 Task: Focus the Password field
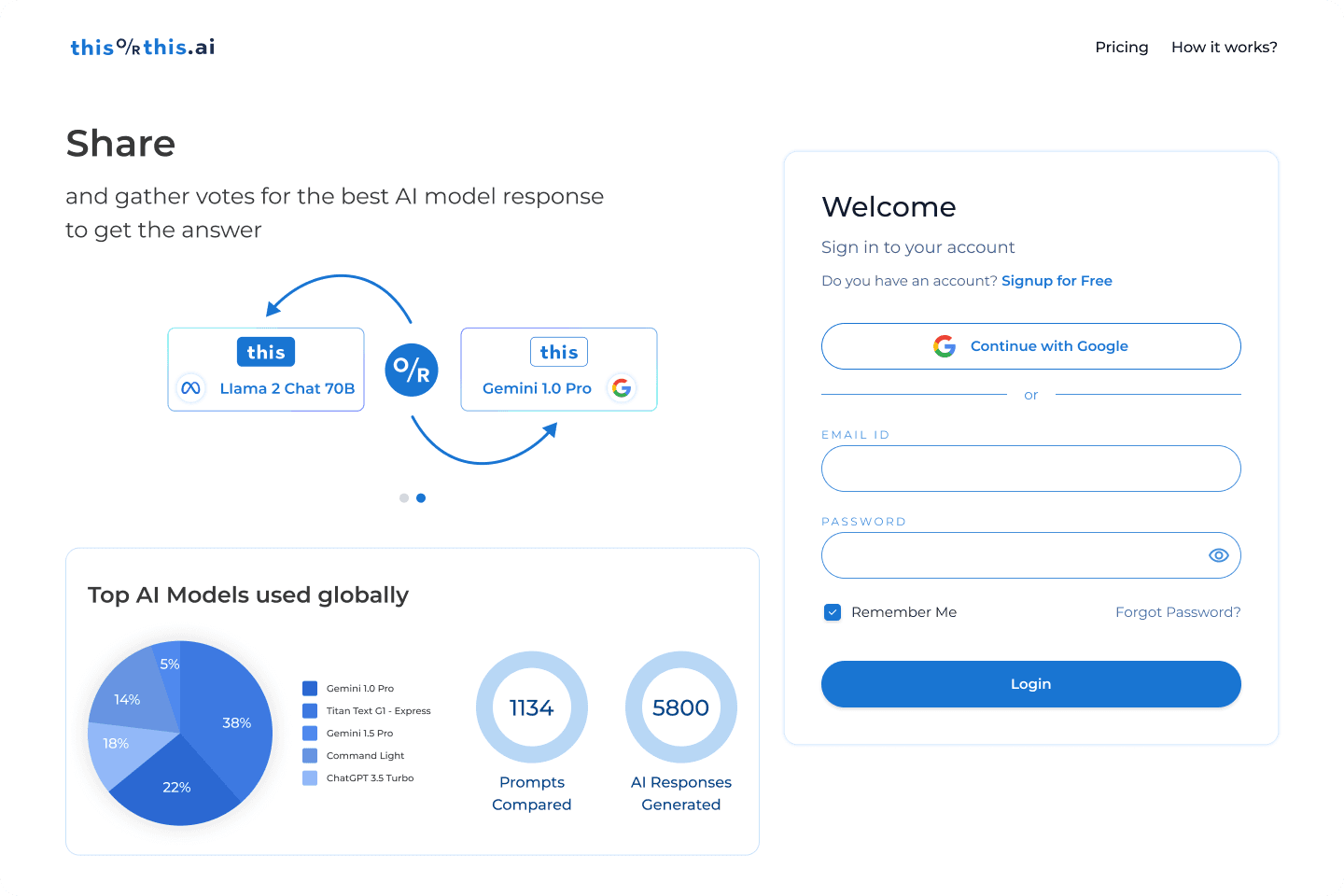click(x=1031, y=555)
